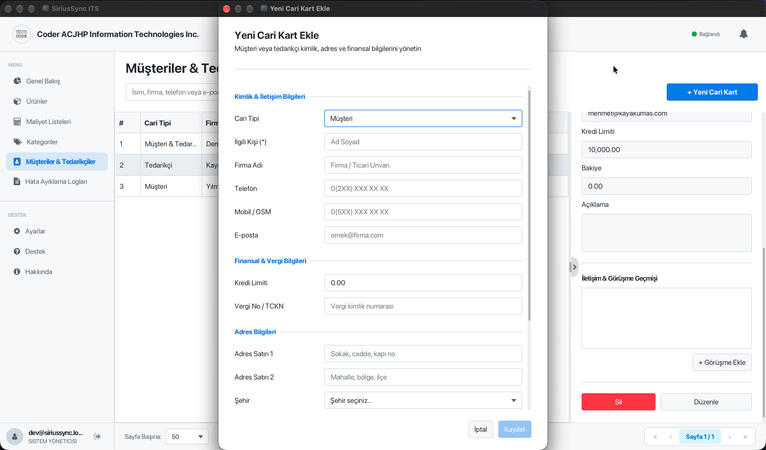Focus the Telefon input field

423,189
